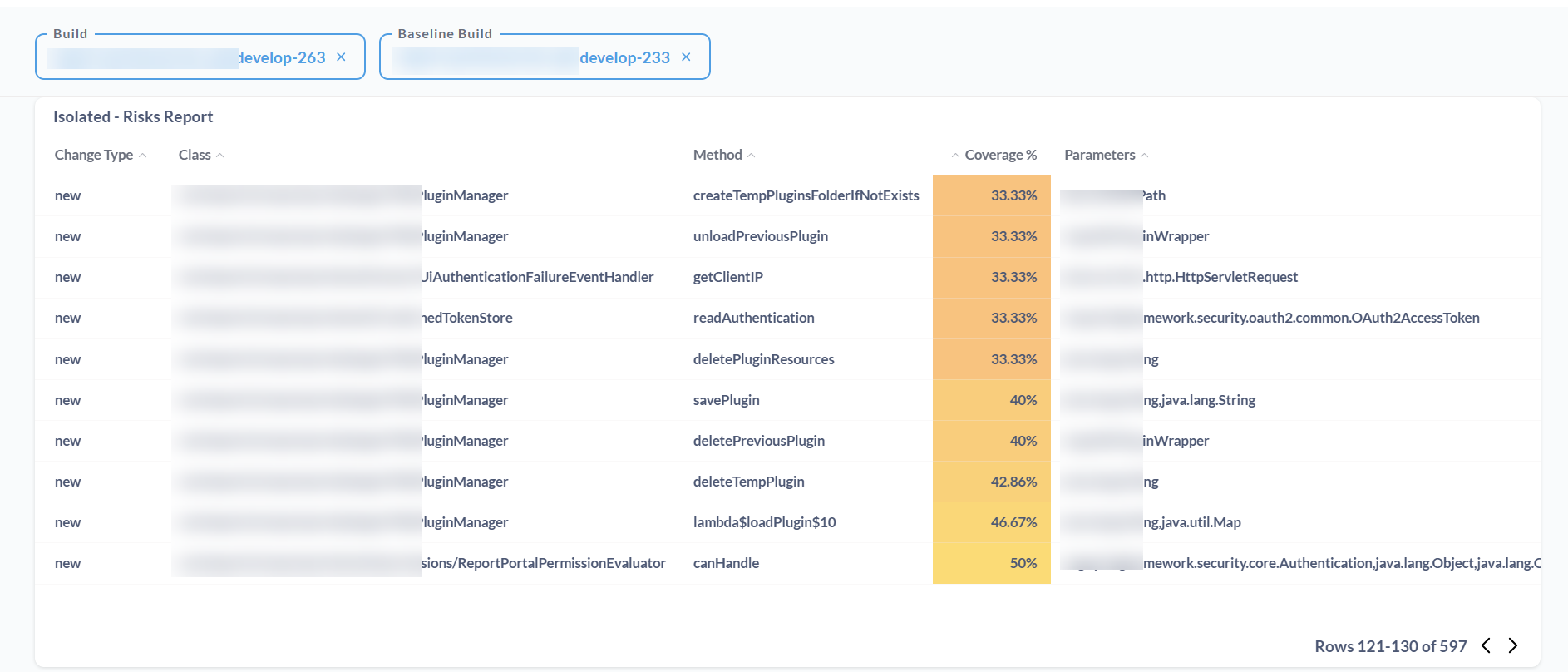Screen dimensions: 1568x672
Task: Select getClientIP method cell
Action: click(728, 277)
